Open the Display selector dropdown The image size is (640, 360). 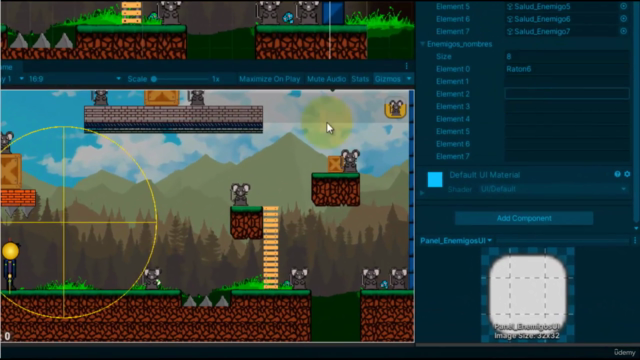click(12, 79)
